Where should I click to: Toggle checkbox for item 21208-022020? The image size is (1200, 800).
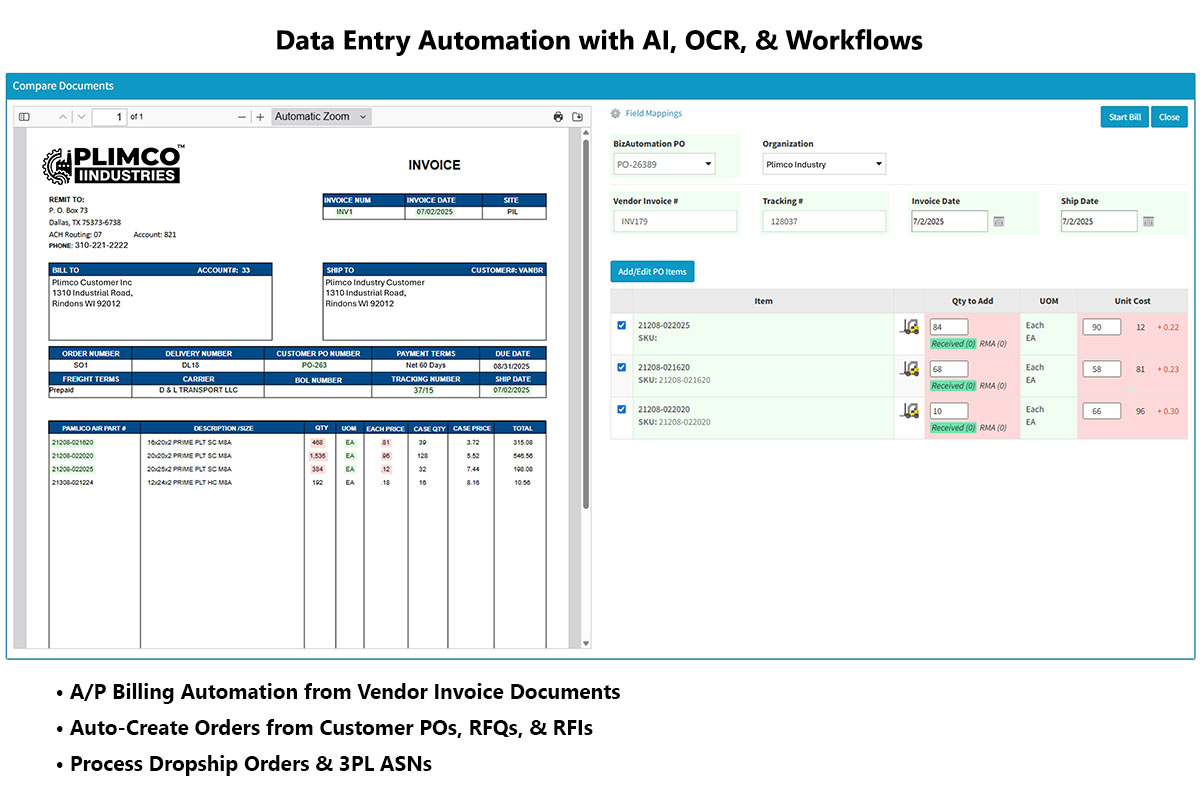622,410
